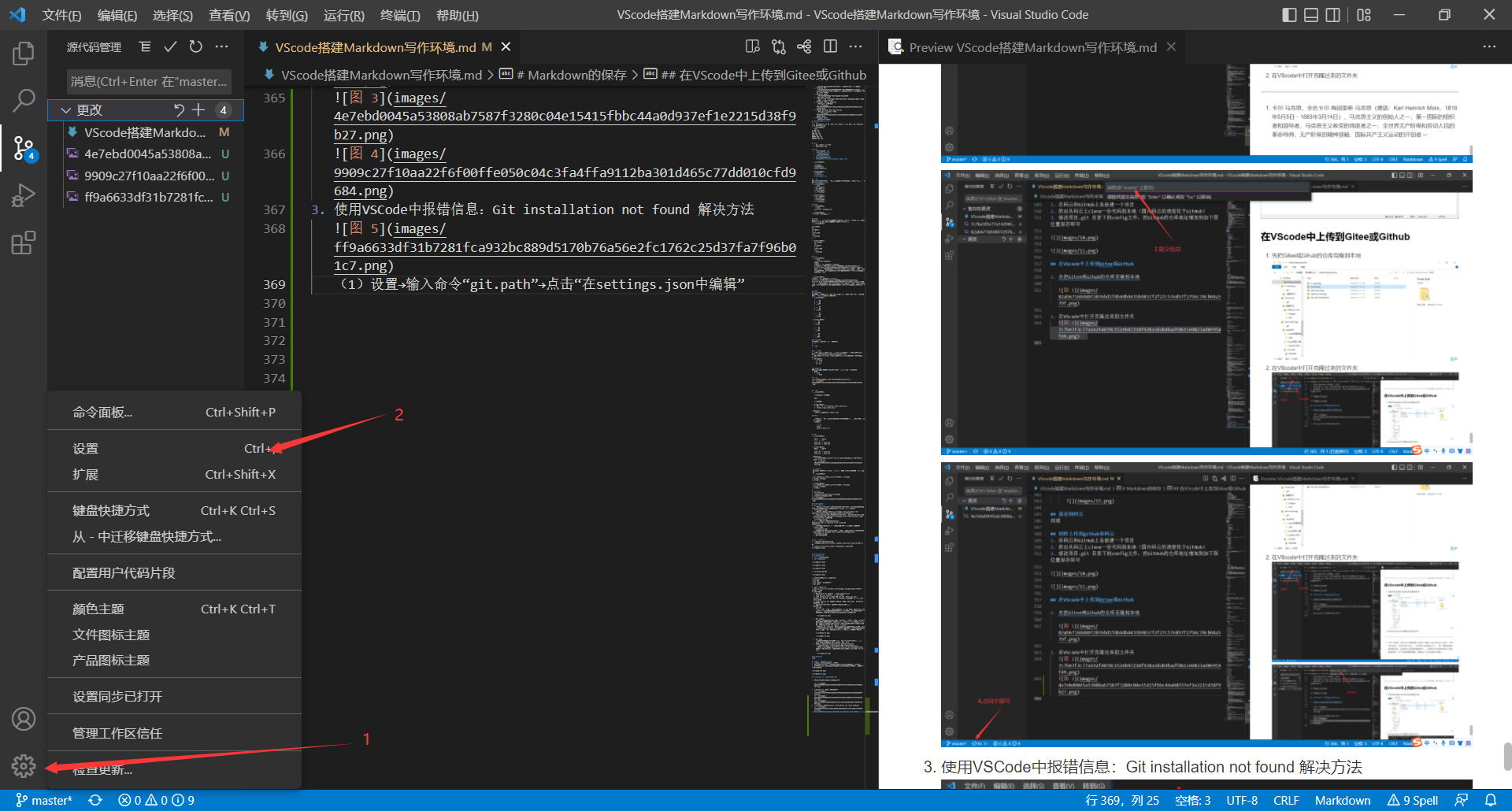The height and width of the screenshot is (811, 1512).
Task: Commit changes with the checkmark icon
Action: pyautogui.click(x=170, y=47)
